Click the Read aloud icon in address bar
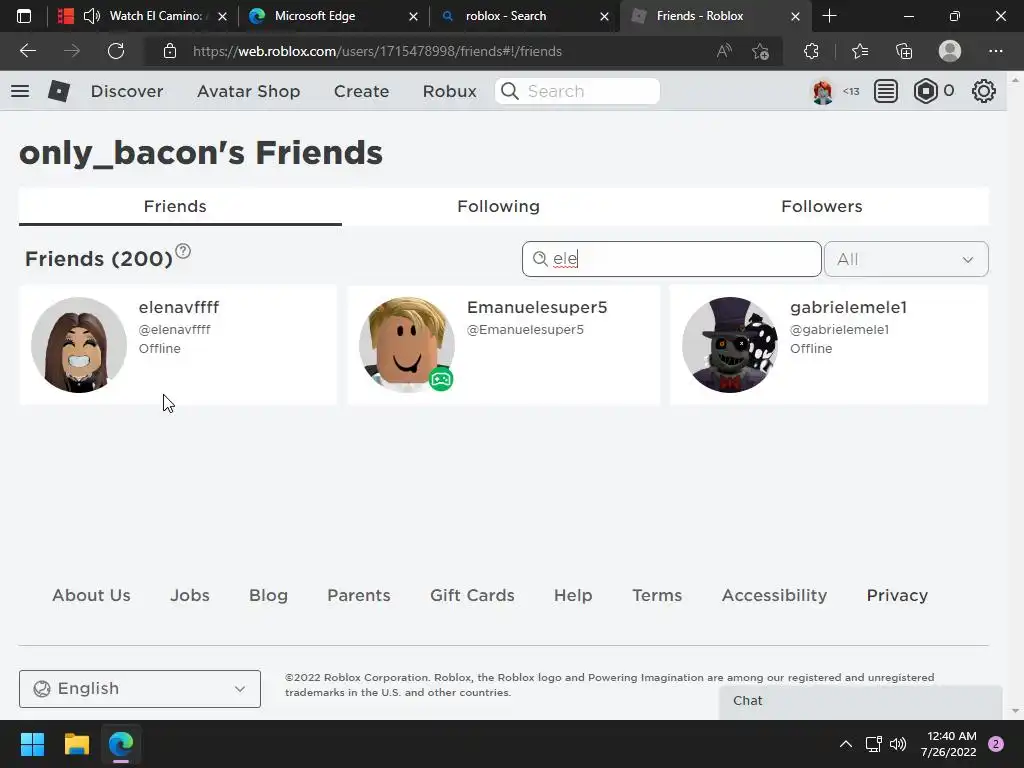Image resolution: width=1024 pixels, height=768 pixels. click(724, 51)
